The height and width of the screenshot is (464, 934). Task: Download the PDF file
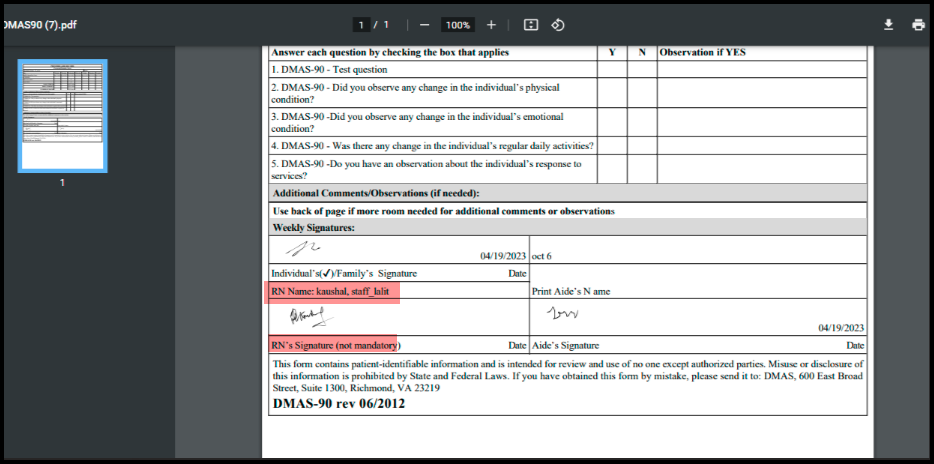888,25
